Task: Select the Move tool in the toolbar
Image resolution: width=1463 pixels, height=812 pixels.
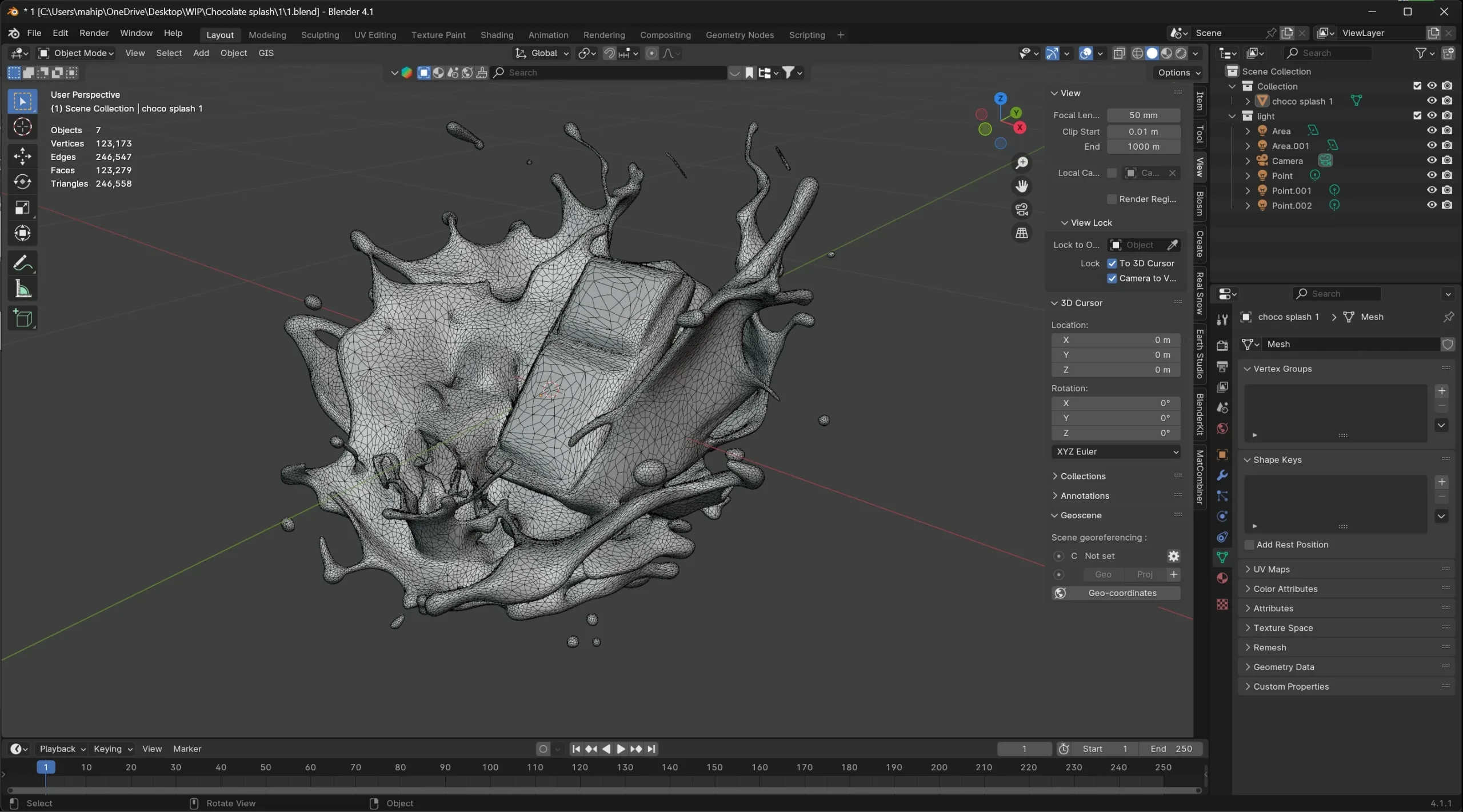Action: tap(23, 156)
